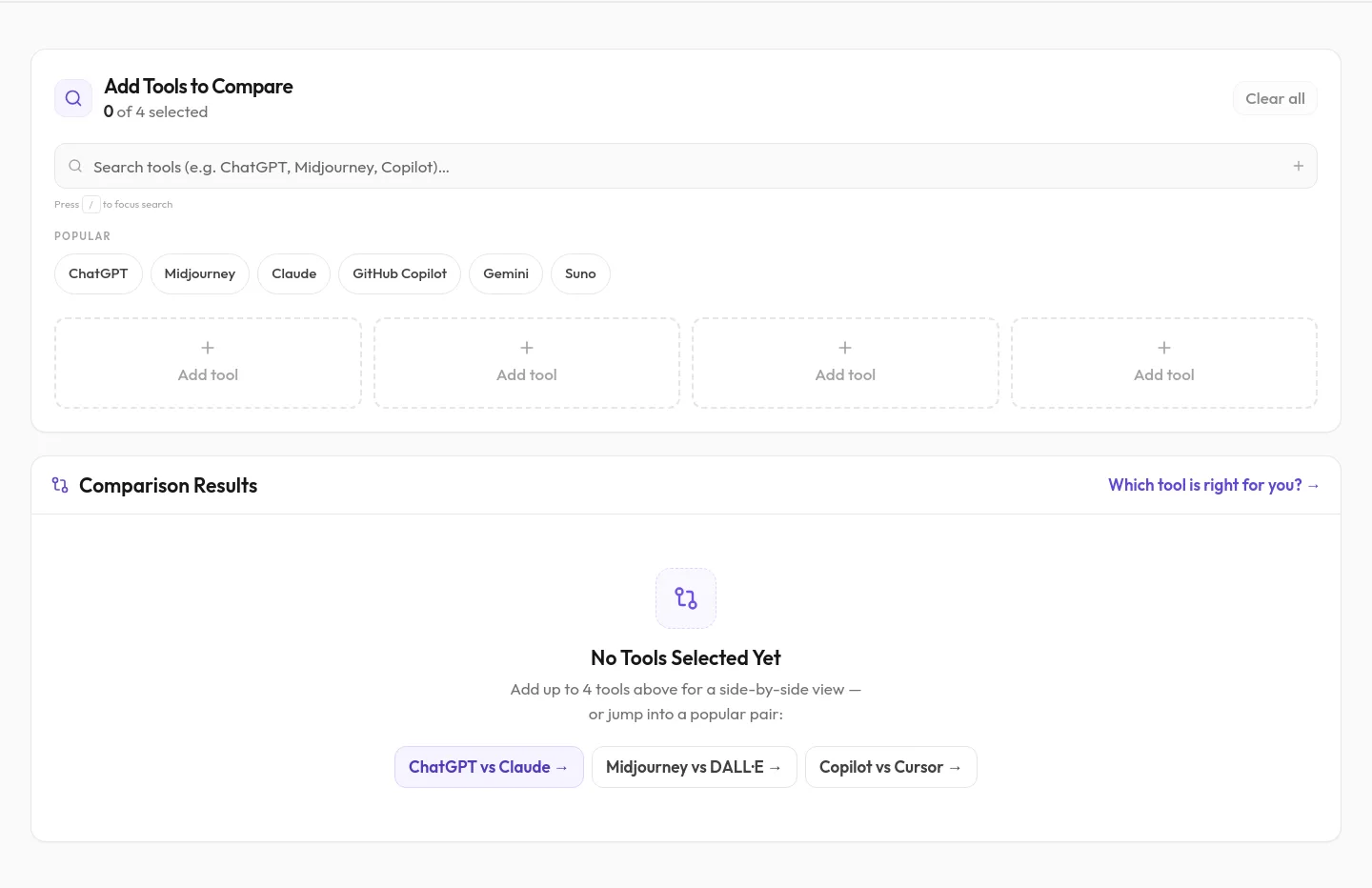The width and height of the screenshot is (1372, 888).
Task: Click the purple search icon beside Add Tools to Compare
Action: (x=73, y=98)
